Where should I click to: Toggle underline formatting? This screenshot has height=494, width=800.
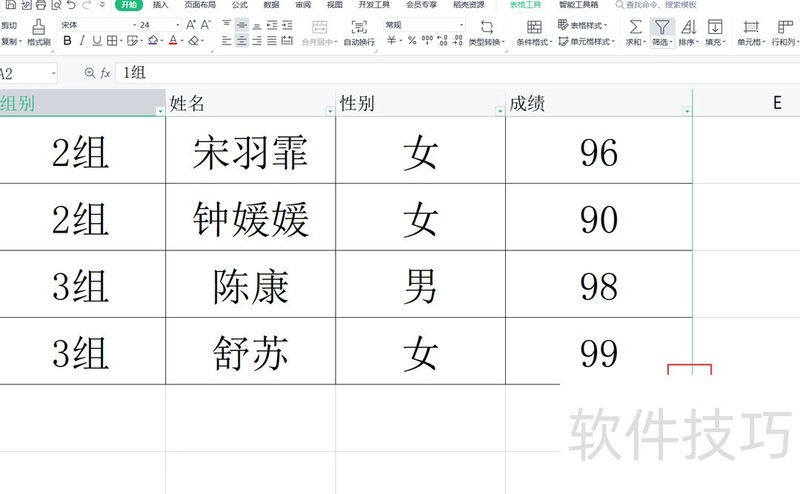(x=97, y=40)
